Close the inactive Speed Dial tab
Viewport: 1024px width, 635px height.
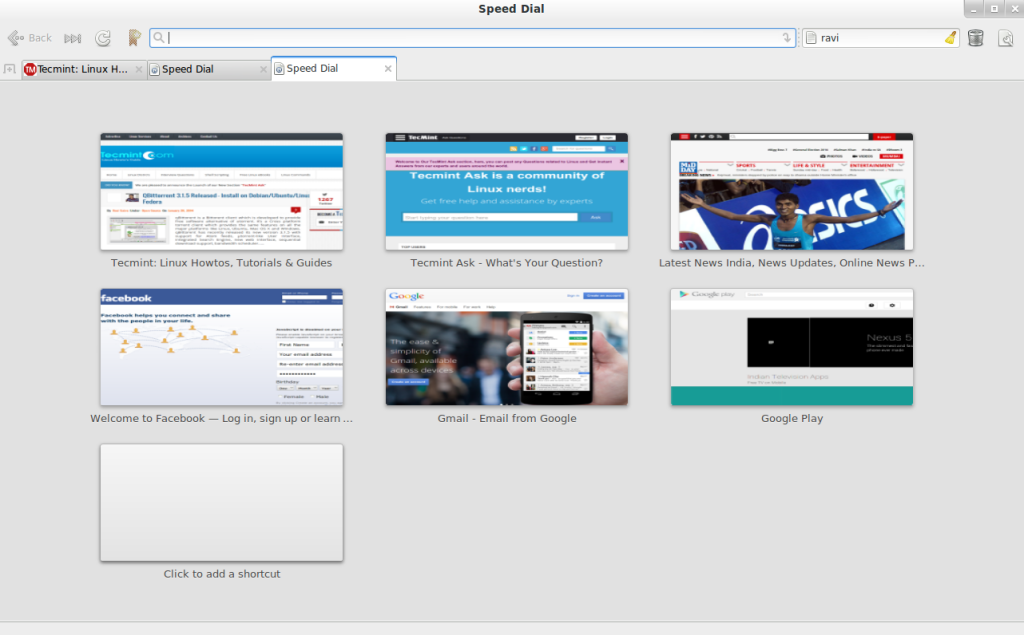point(263,69)
